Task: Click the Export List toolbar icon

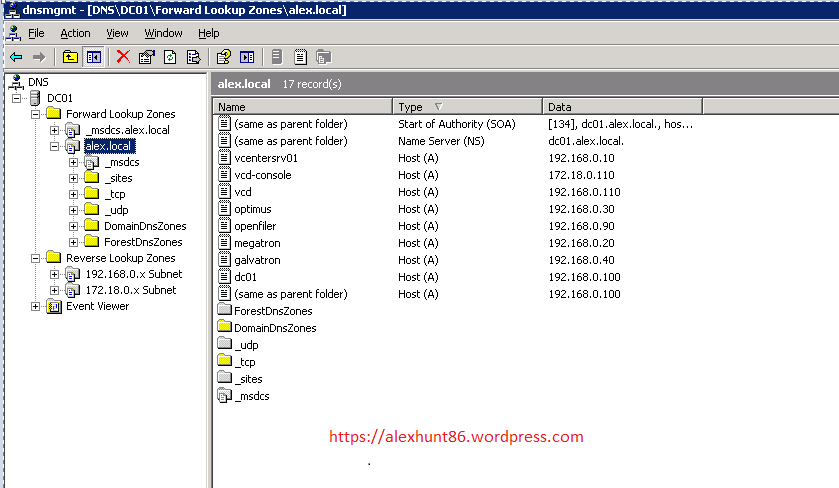Action: (194, 57)
